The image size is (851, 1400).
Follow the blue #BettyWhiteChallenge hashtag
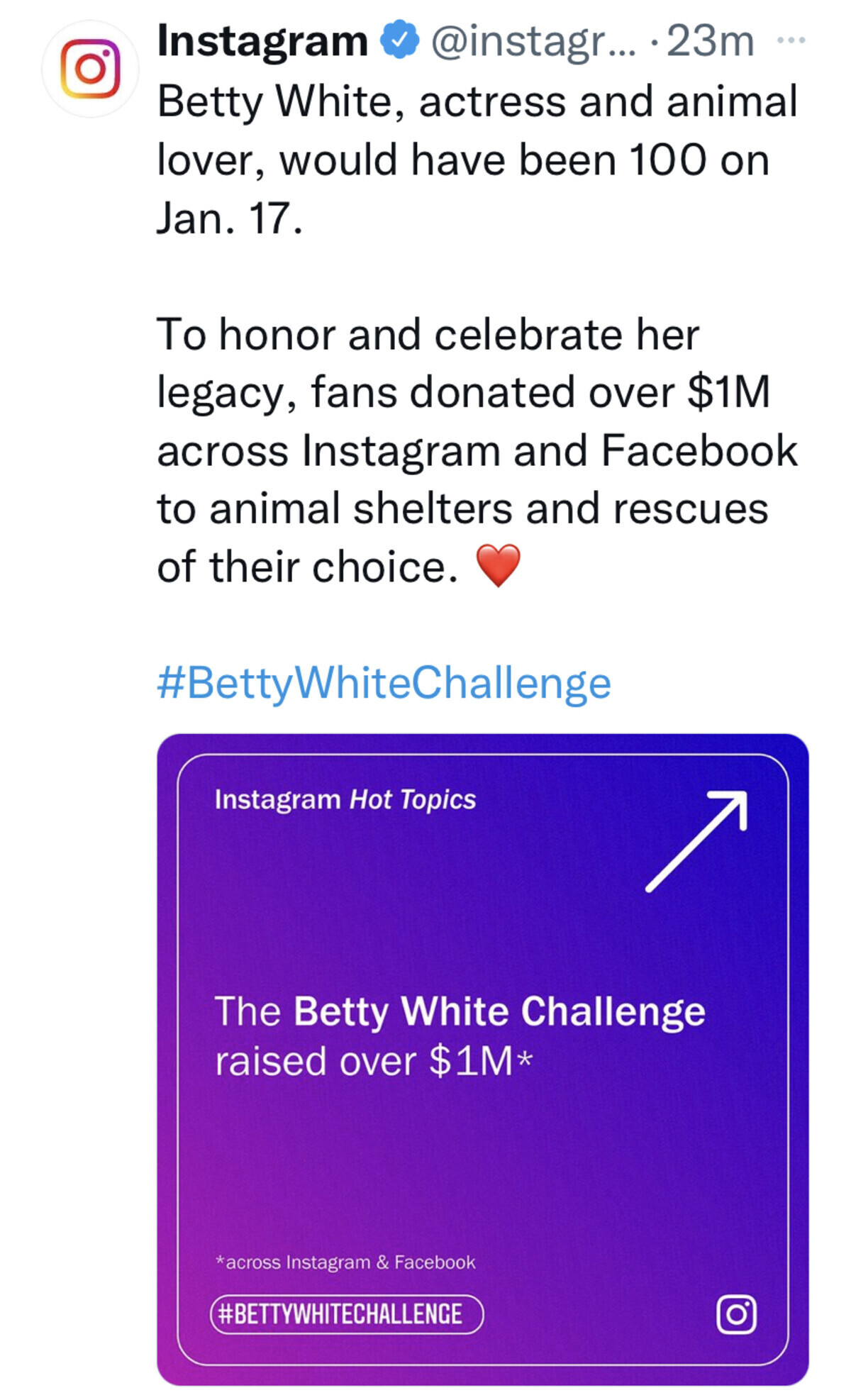tap(384, 683)
